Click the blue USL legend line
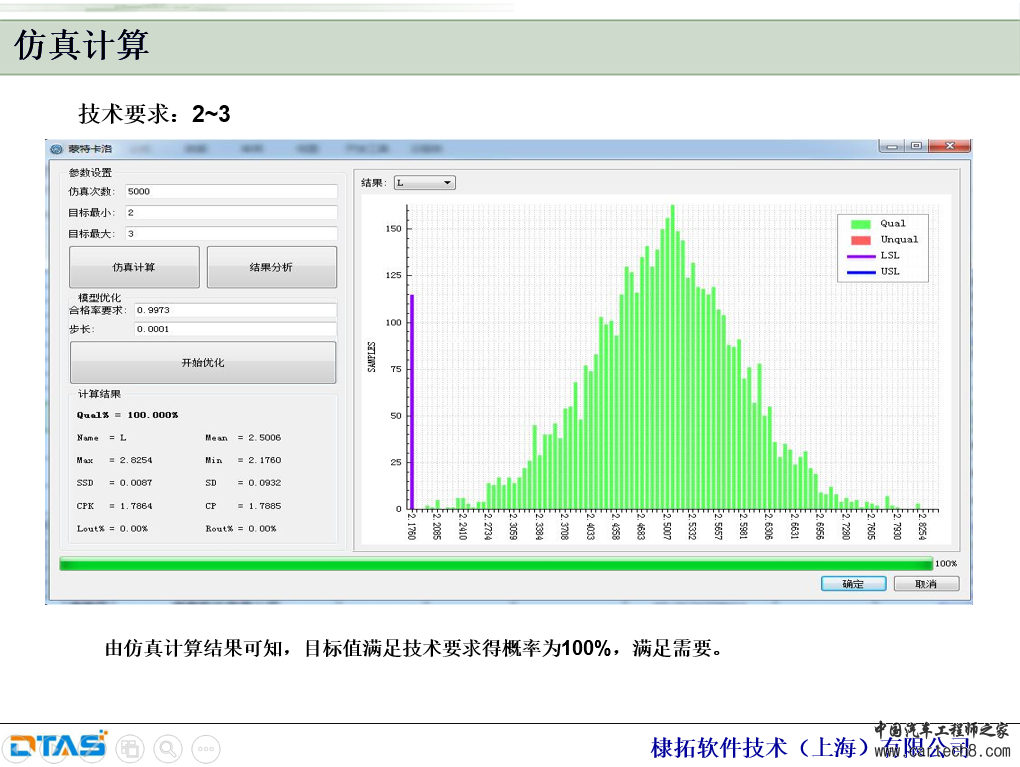This screenshot has height=767, width=1020. 861,272
